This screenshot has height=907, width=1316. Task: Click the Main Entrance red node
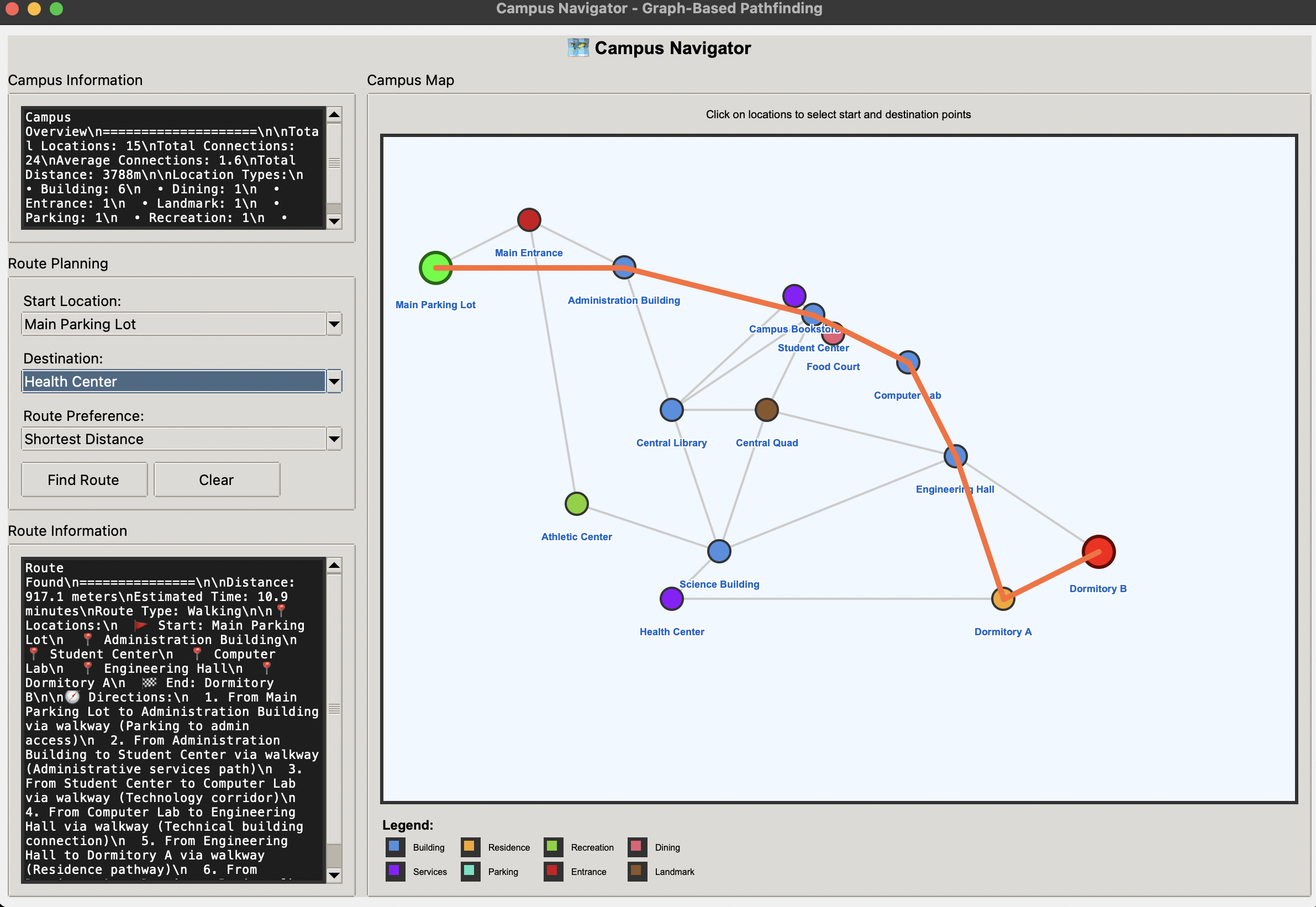[x=529, y=220]
